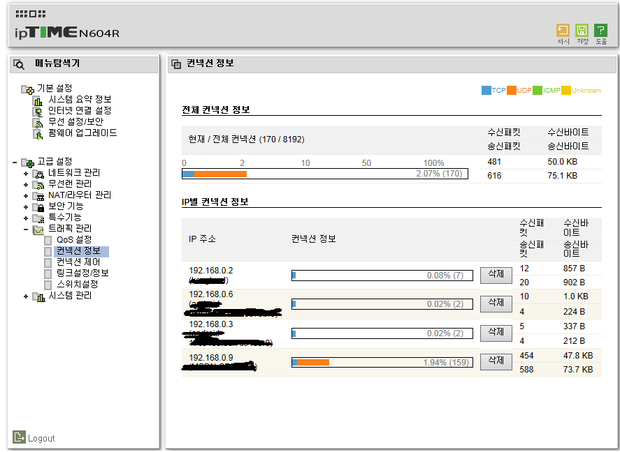Click the 트래픽 관리 icon

pyautogui.click(x=38, y=229)
